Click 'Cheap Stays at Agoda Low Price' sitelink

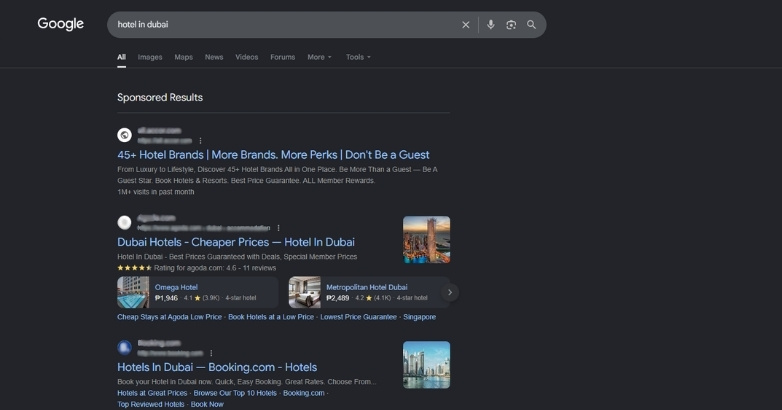[170, 317]
